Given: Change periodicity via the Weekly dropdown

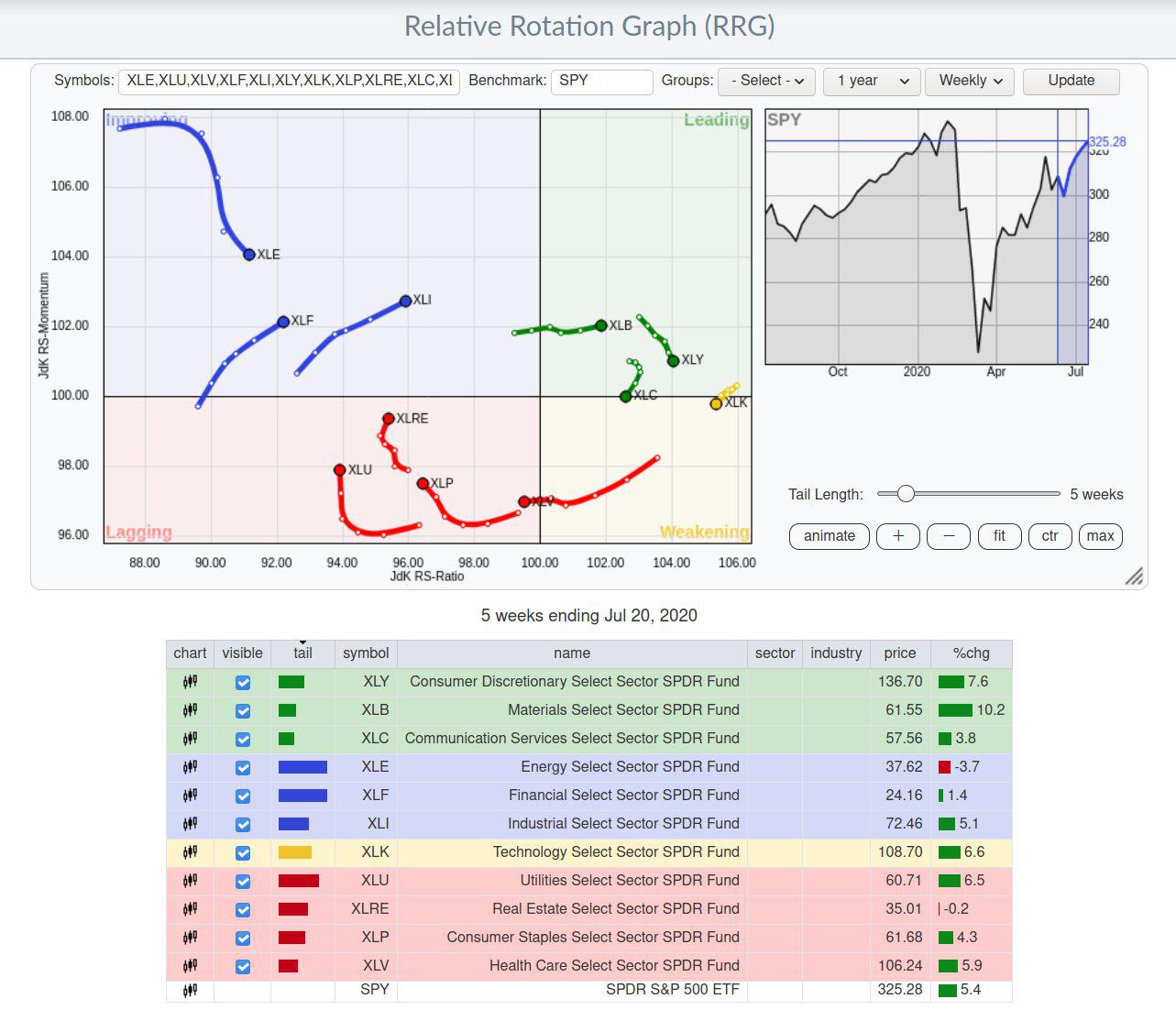Looking at the screenshot, I should pos(969,81).
